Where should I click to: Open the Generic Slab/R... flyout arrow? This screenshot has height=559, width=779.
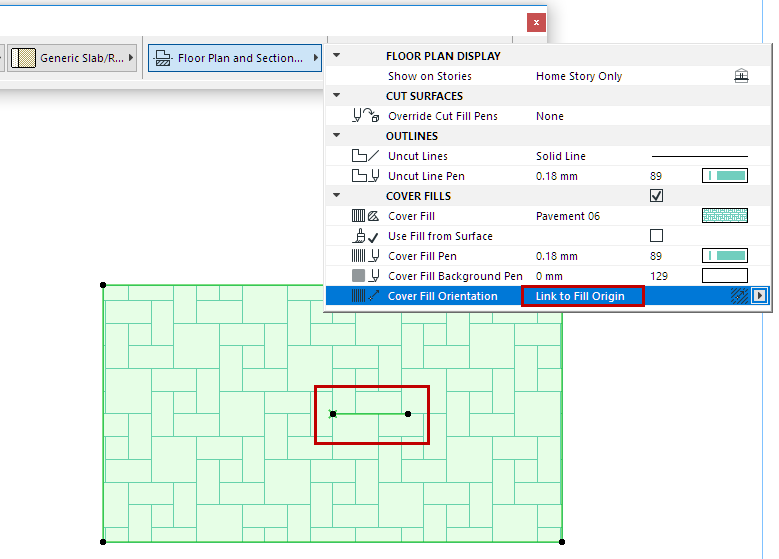click(131, 58)
